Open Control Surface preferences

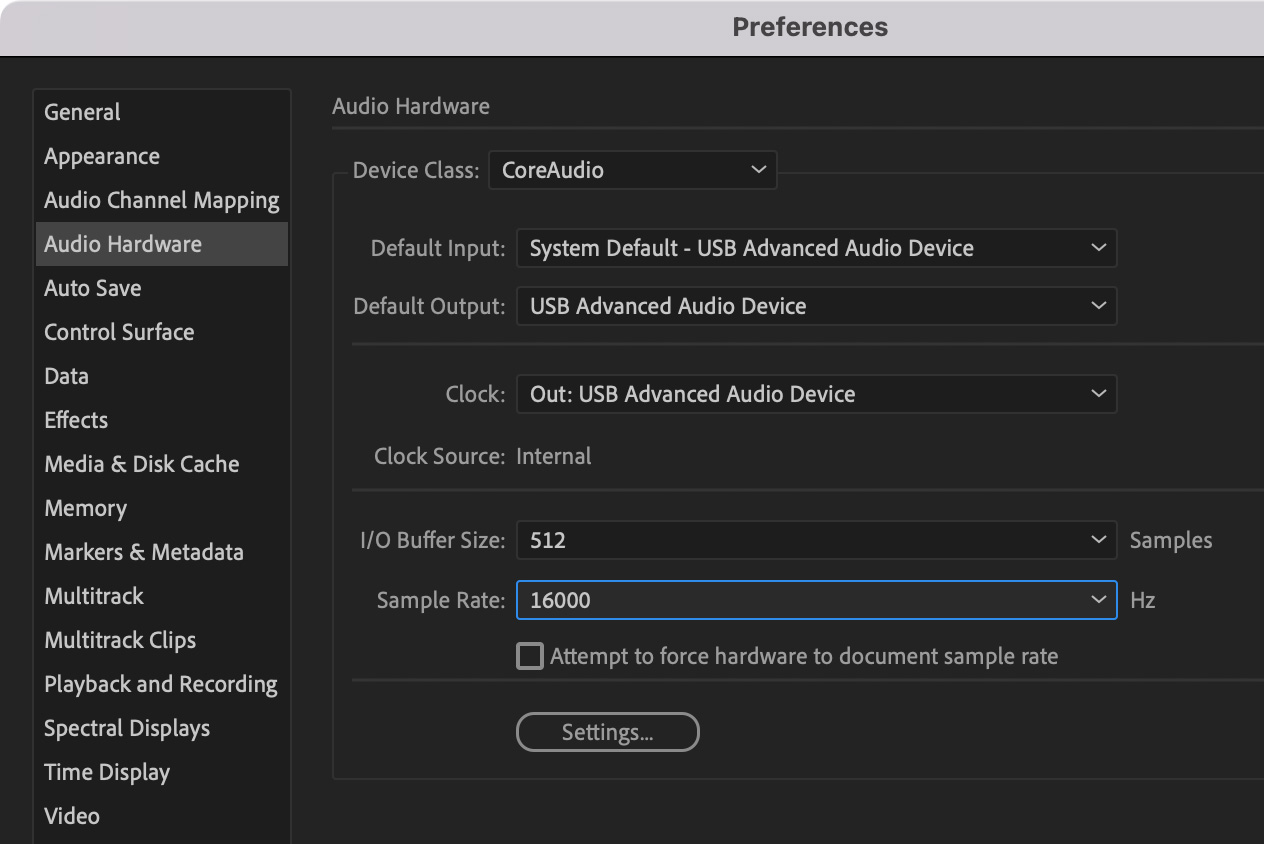tap(162, 332)
